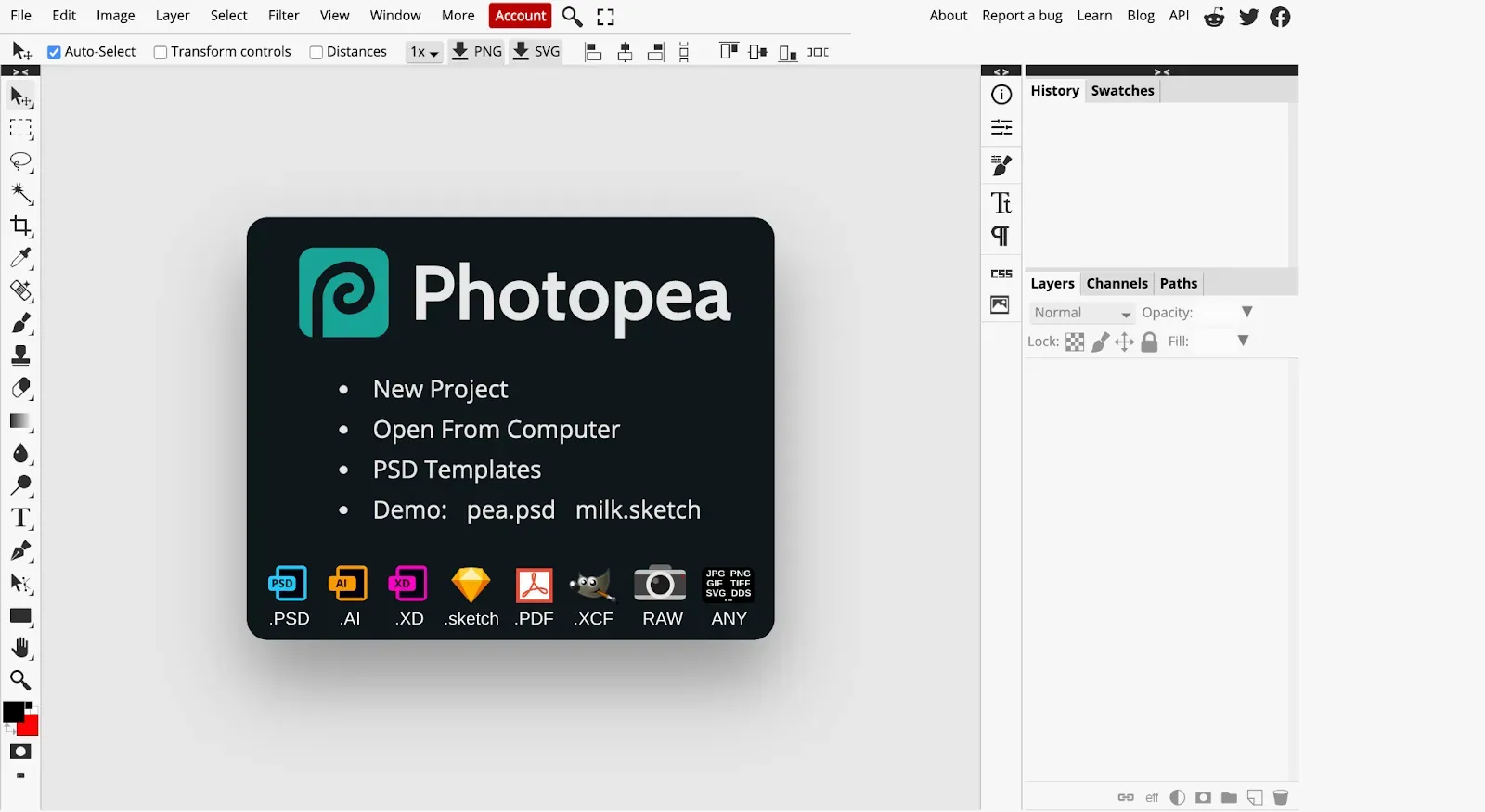Click the red Account button
Image resolution: width=1485 pixels, height=812 pixels.
coord(521,16)
